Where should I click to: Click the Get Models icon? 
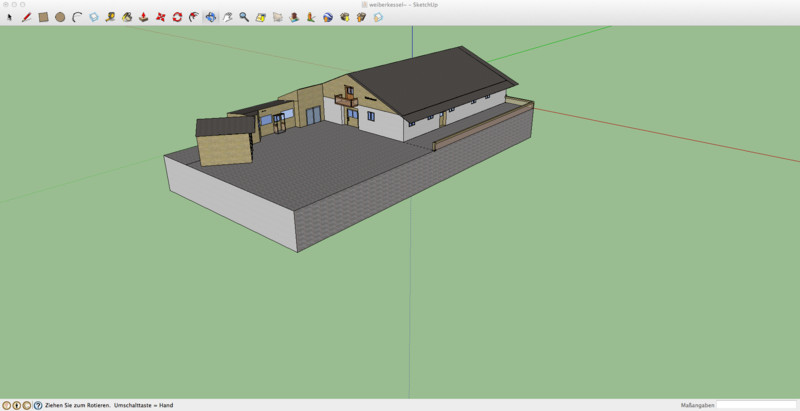(345, 17)
